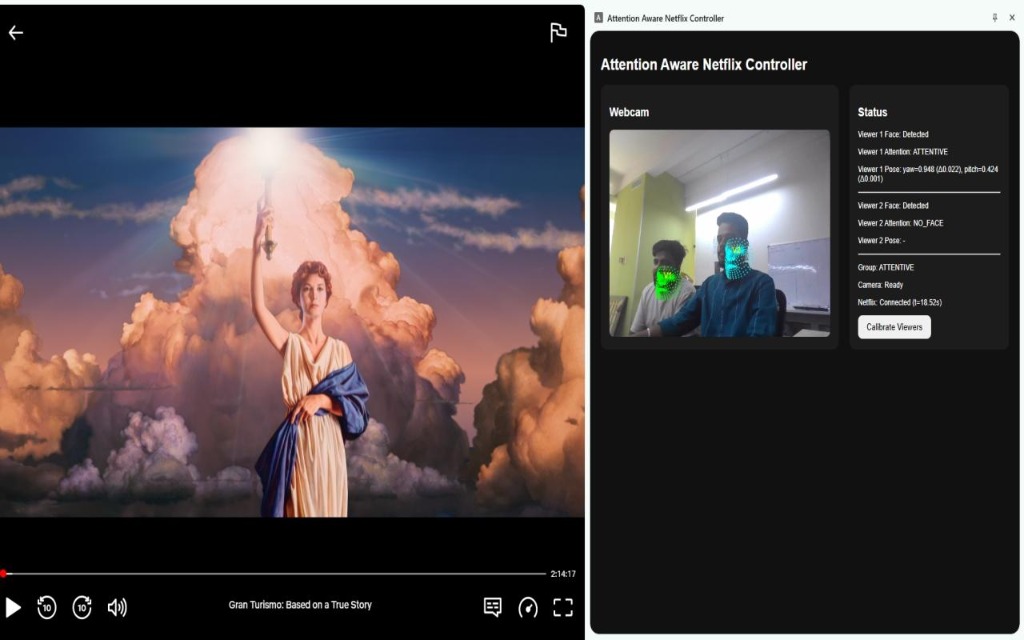Close the Attention Aware Netflix Controller window
The width and height of the screenshot is (1024, 640).
[1012, 18]
